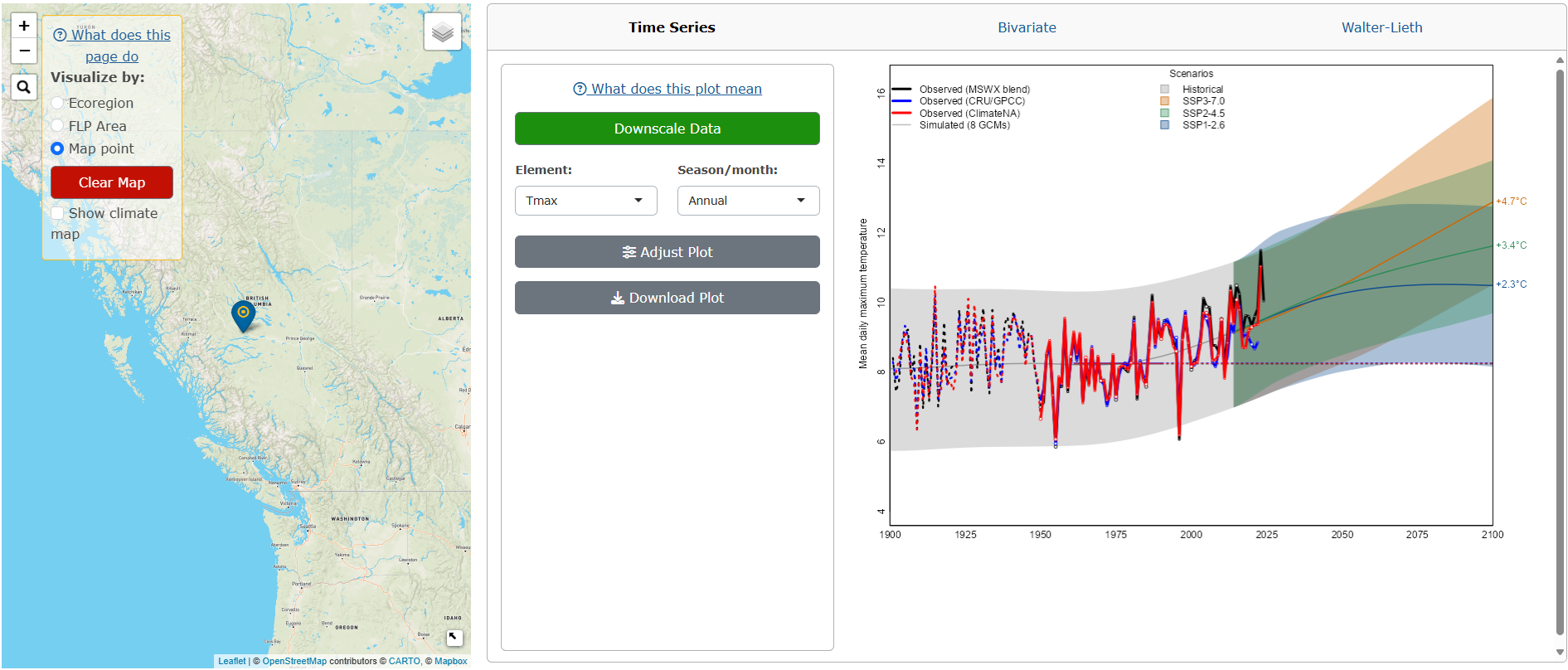Screen dimensions: 1568x670
Task: Click the WASHINGTON label on the map
Action: point(350,519)
